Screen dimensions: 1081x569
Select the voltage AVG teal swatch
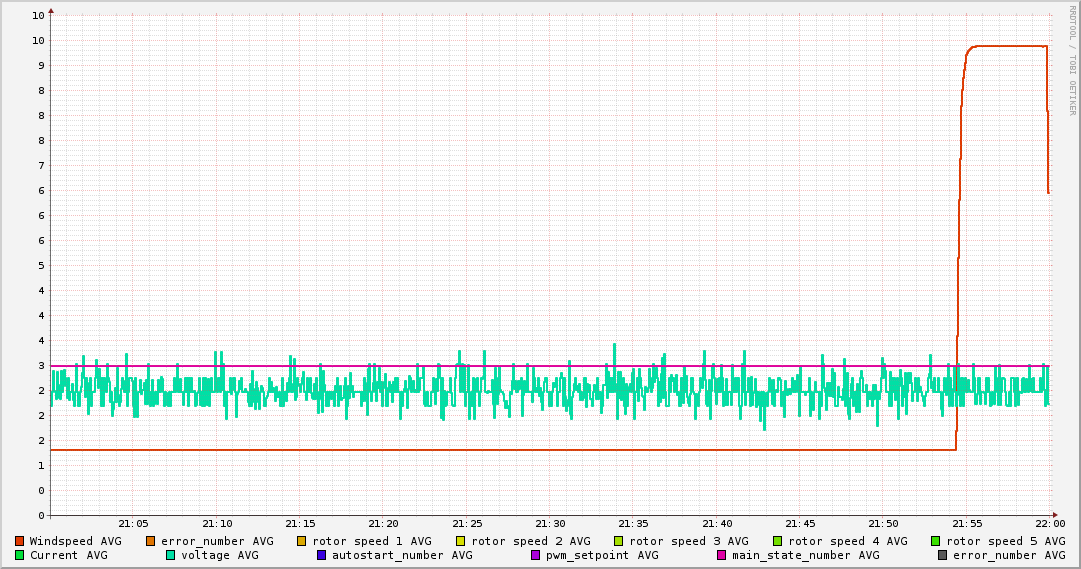tap(171, 555)
